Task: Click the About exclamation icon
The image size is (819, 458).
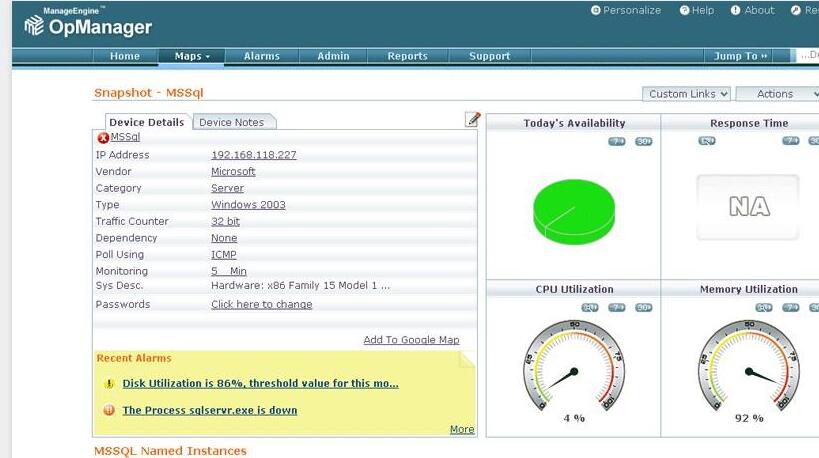Action: pyautogui.click(x=735, y=10)
